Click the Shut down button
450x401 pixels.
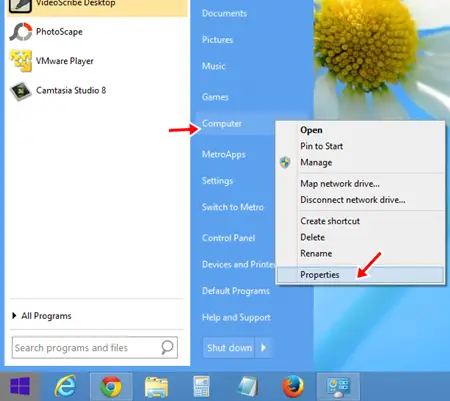(x=229, y=348)
